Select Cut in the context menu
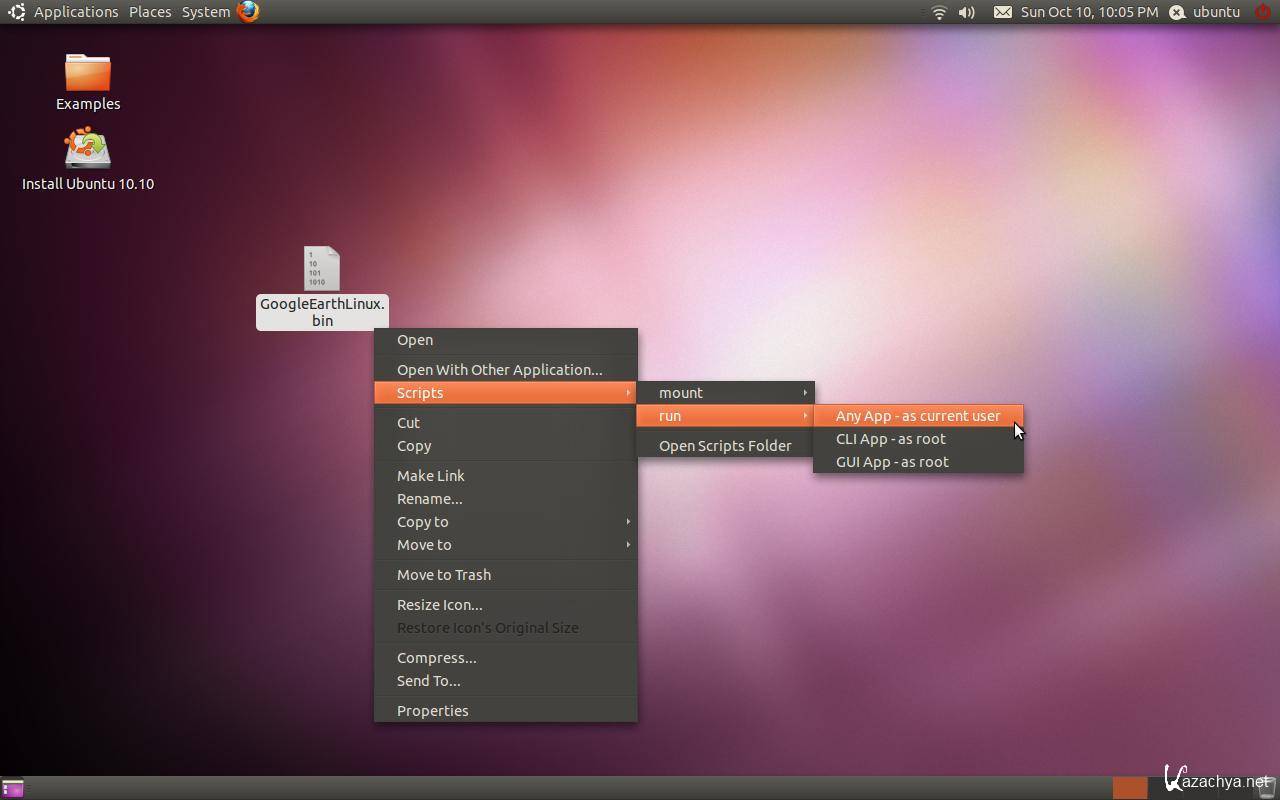1280x800 pixels. 506,423
